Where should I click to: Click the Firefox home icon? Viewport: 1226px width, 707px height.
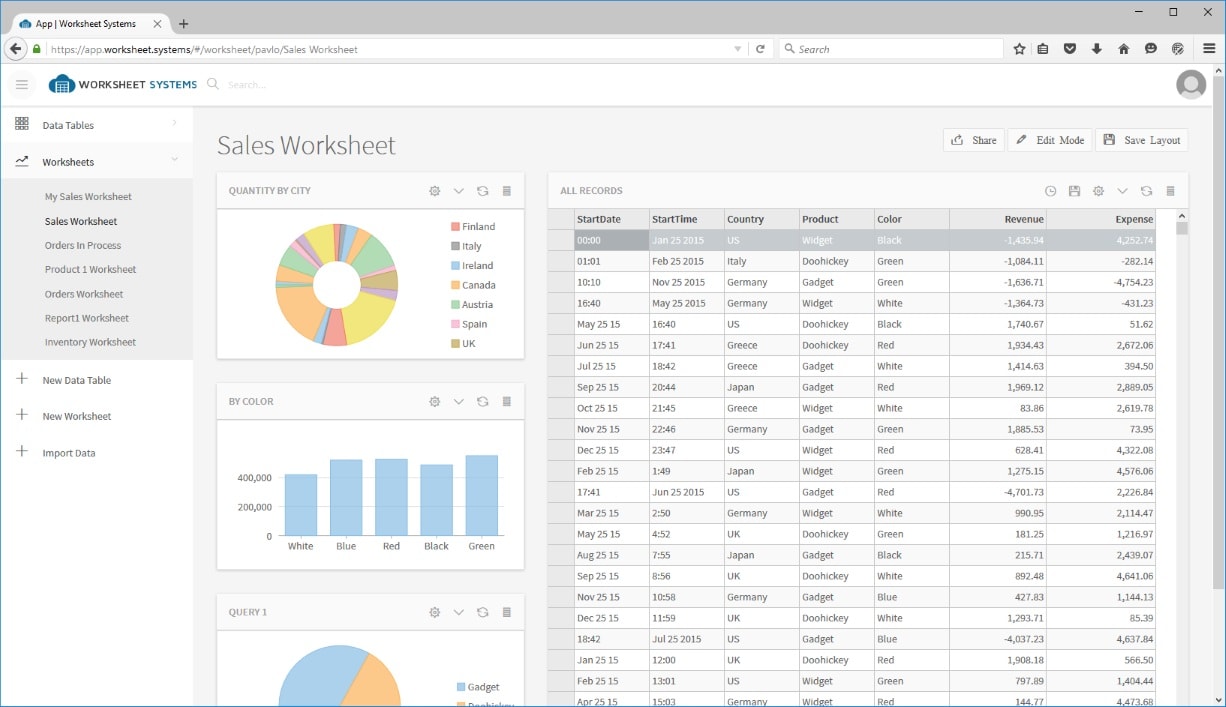(x=1123, y=49)
